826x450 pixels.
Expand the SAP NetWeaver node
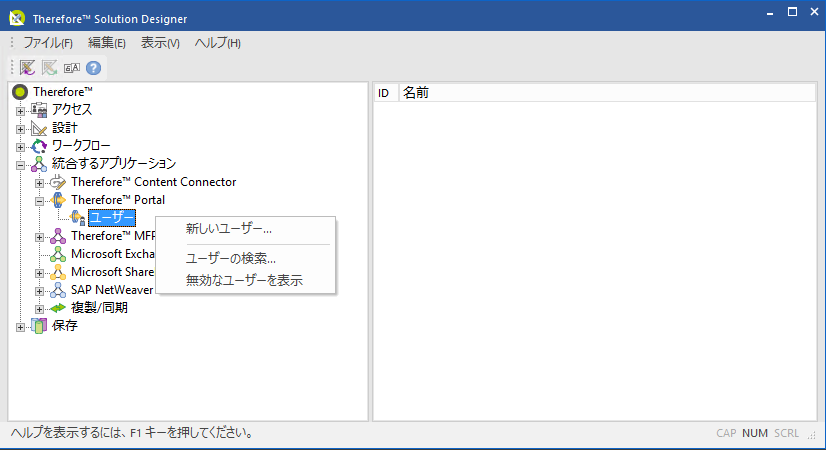40,291
